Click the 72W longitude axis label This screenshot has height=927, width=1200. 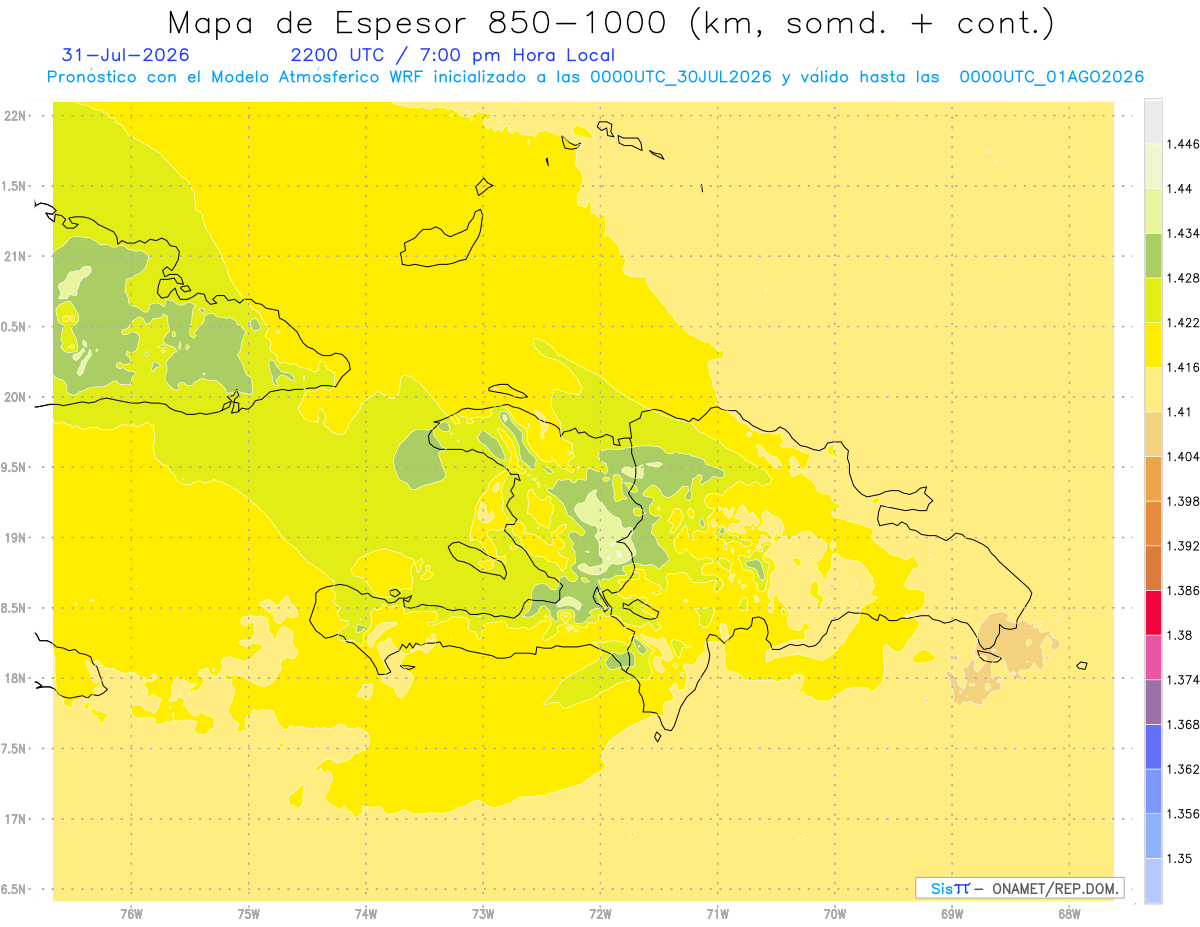tap(600, 913)
